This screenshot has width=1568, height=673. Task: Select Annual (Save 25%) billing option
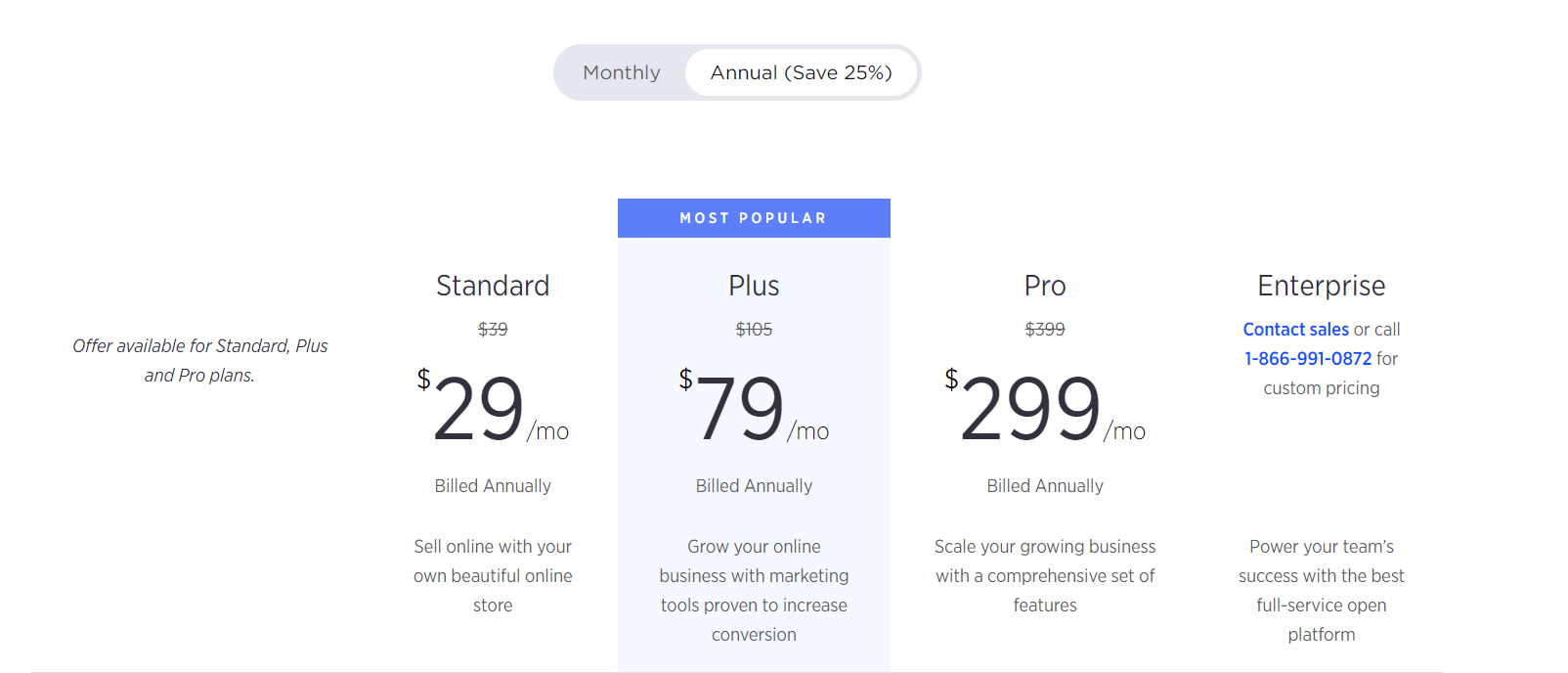tap(801, 72)
